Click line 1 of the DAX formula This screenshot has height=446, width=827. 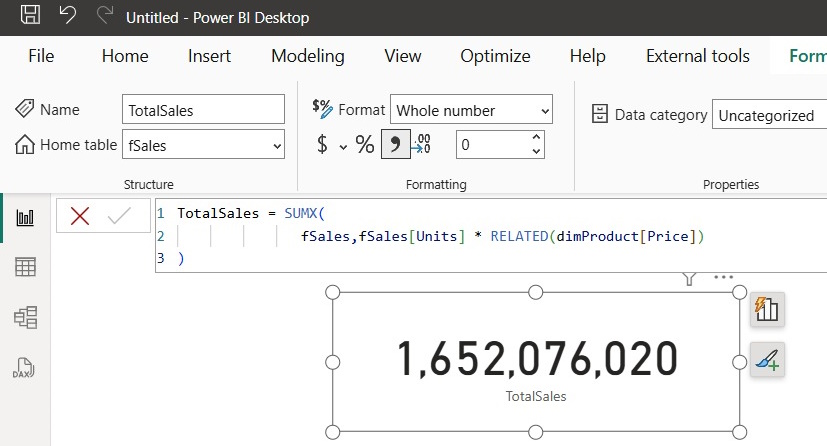click(251, 214)
